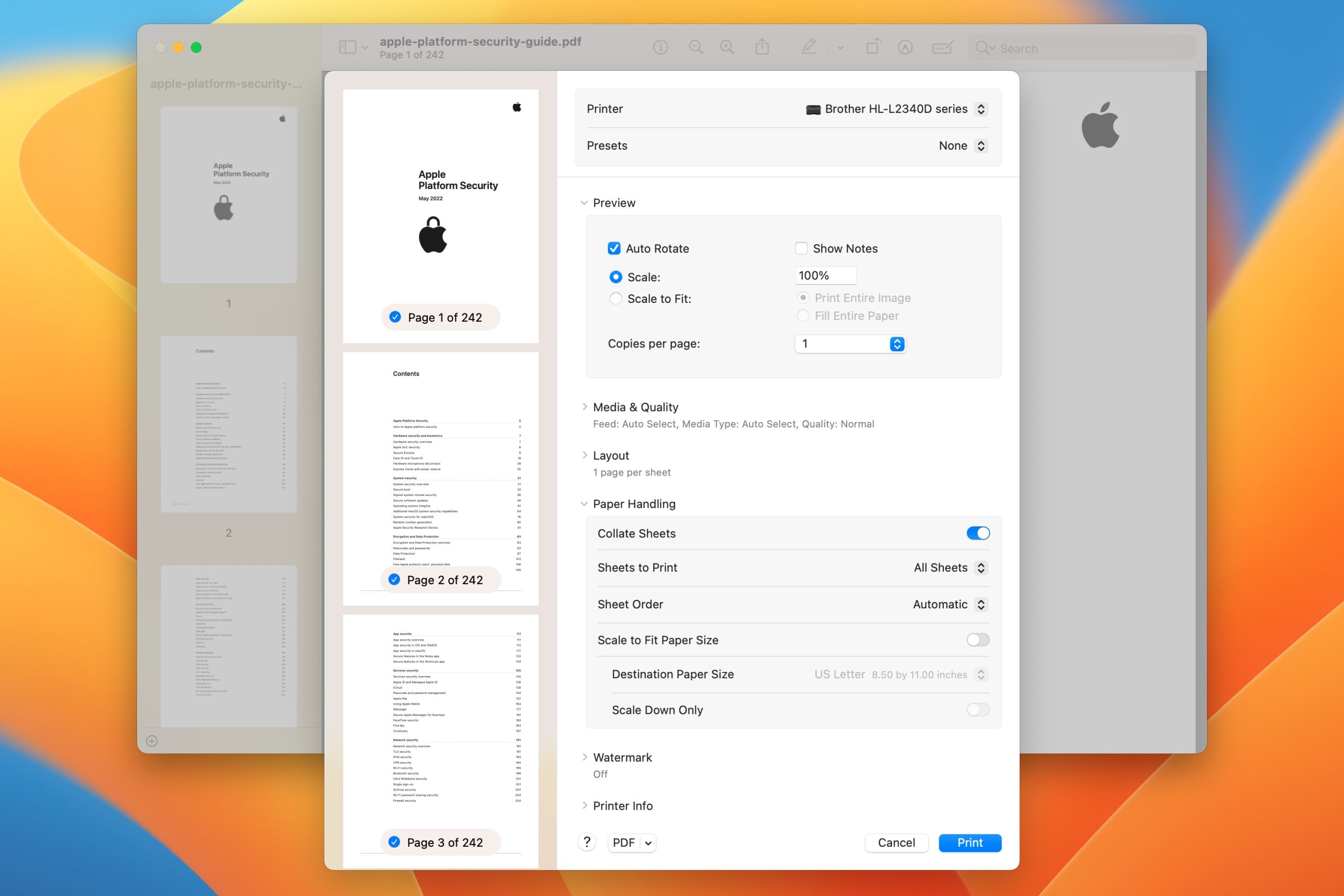Open the PDF export menu
Screen dimensions: 1344x896
click(631, 842)
